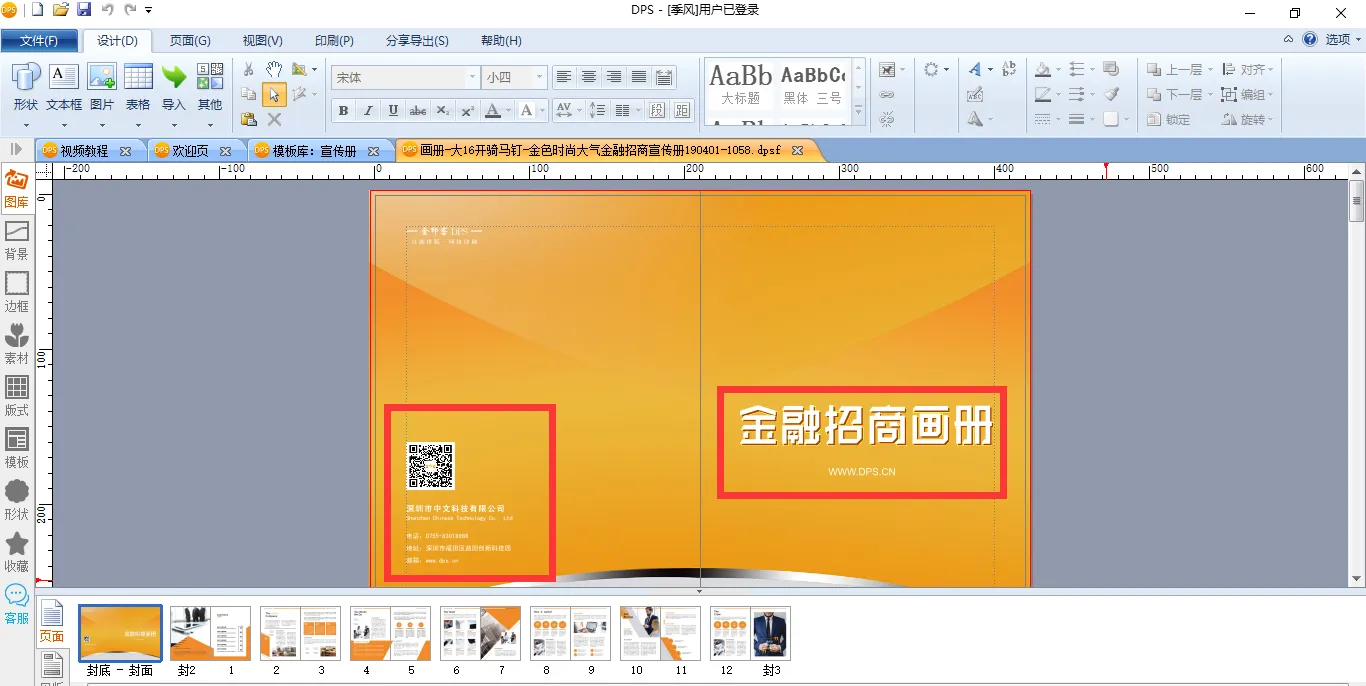Image resolution: width=1366 pixels, height=686 pixels.
Task: Toggle italic formatting
Action: coord(368,110)
